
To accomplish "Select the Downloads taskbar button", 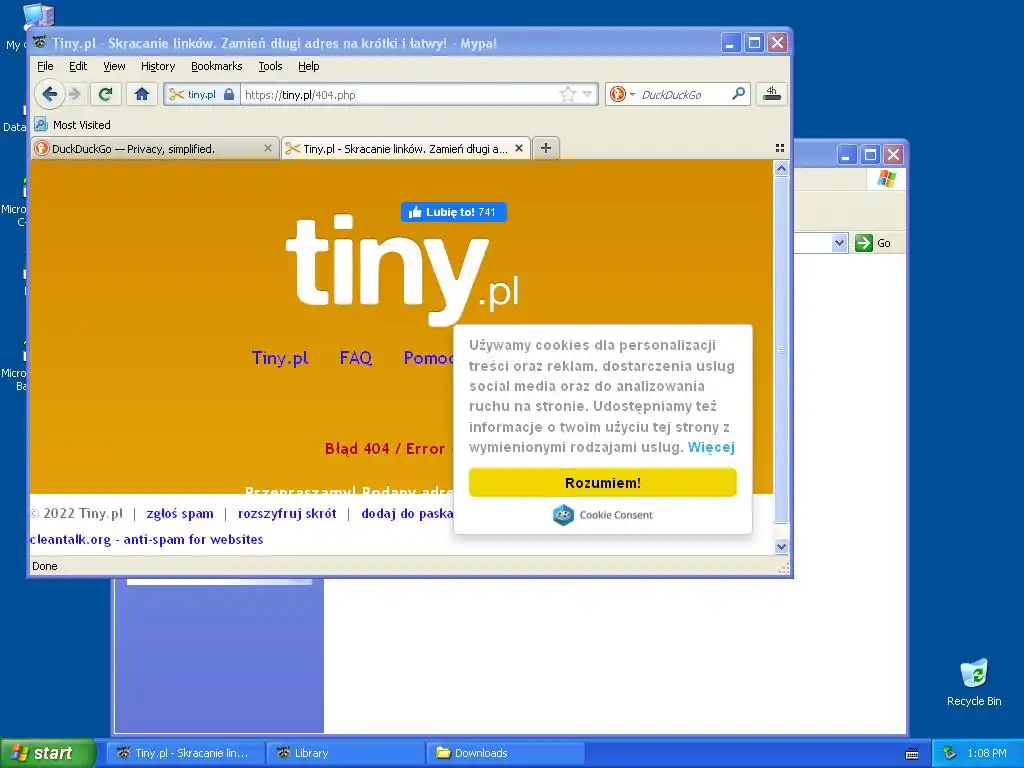I will (x=505, y=753).
